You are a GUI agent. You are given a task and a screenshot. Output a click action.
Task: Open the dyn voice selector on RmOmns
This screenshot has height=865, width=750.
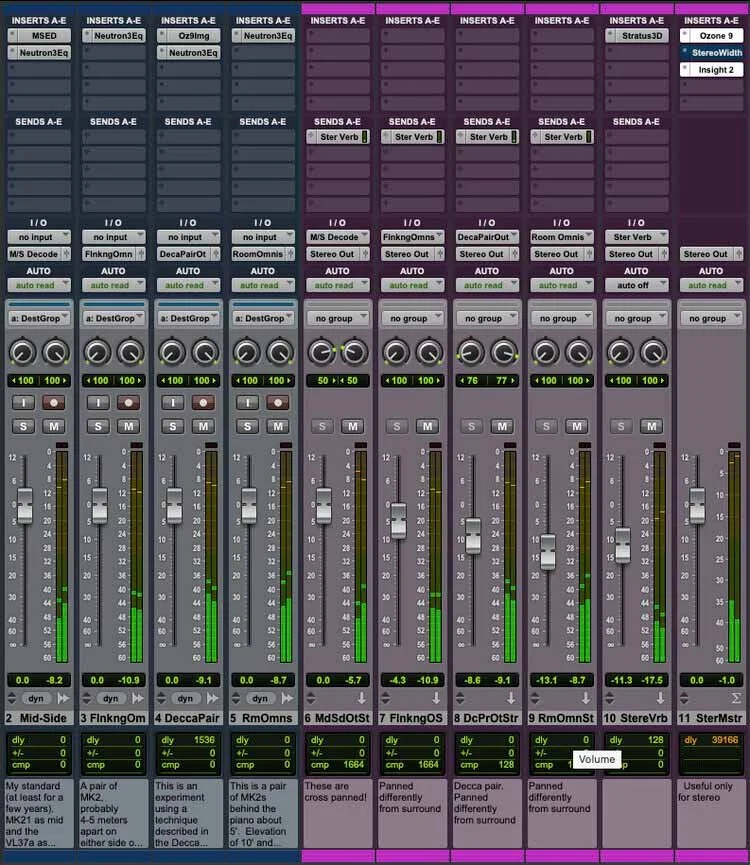pyautogui.click(x=260, y=698)
